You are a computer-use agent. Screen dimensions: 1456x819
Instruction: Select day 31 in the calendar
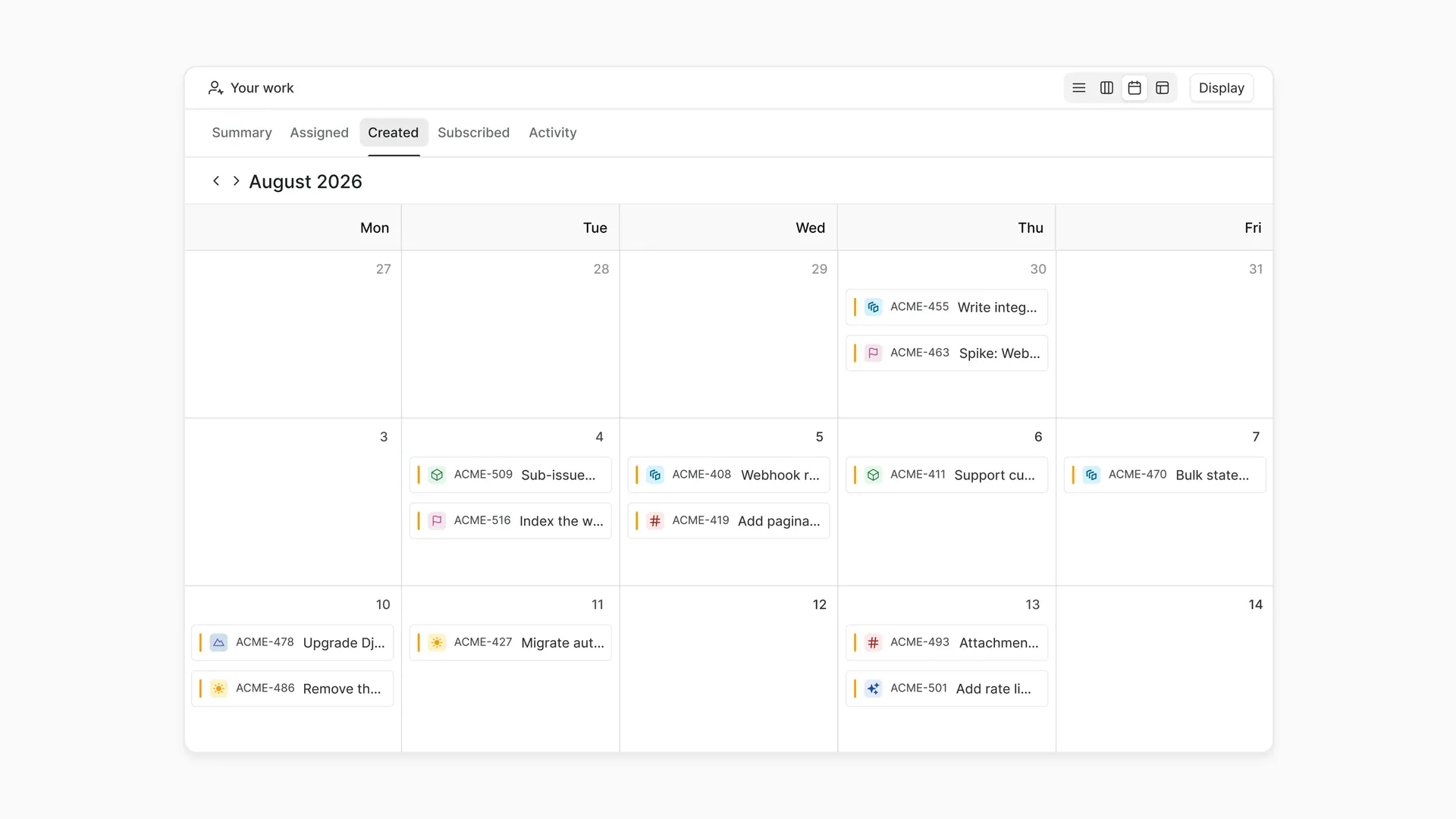click(x=1256, y=269)
